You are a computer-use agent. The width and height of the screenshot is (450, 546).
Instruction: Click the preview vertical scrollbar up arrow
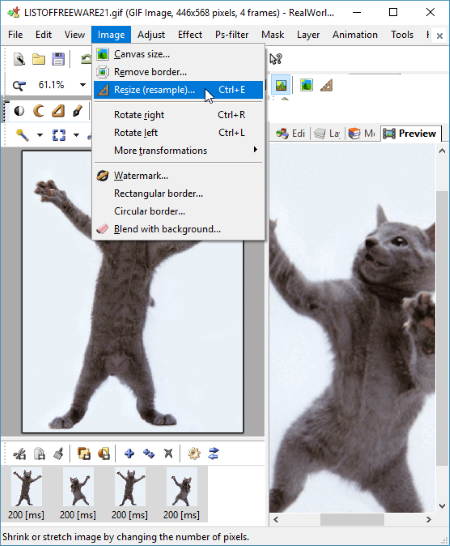pyautogui.click(x=442, y=151)
